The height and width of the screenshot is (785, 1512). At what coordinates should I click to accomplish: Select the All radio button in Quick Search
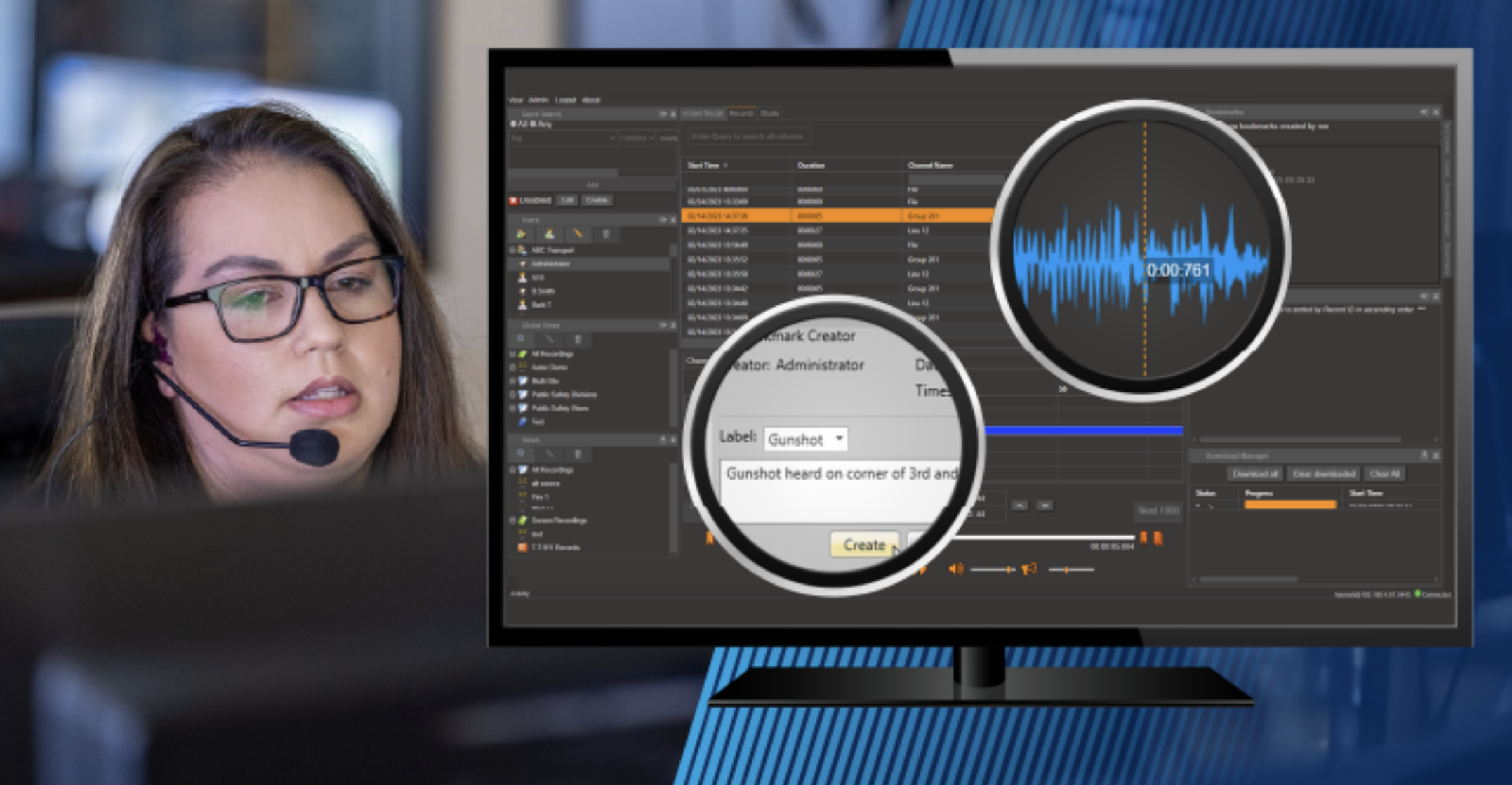[513, 124]
